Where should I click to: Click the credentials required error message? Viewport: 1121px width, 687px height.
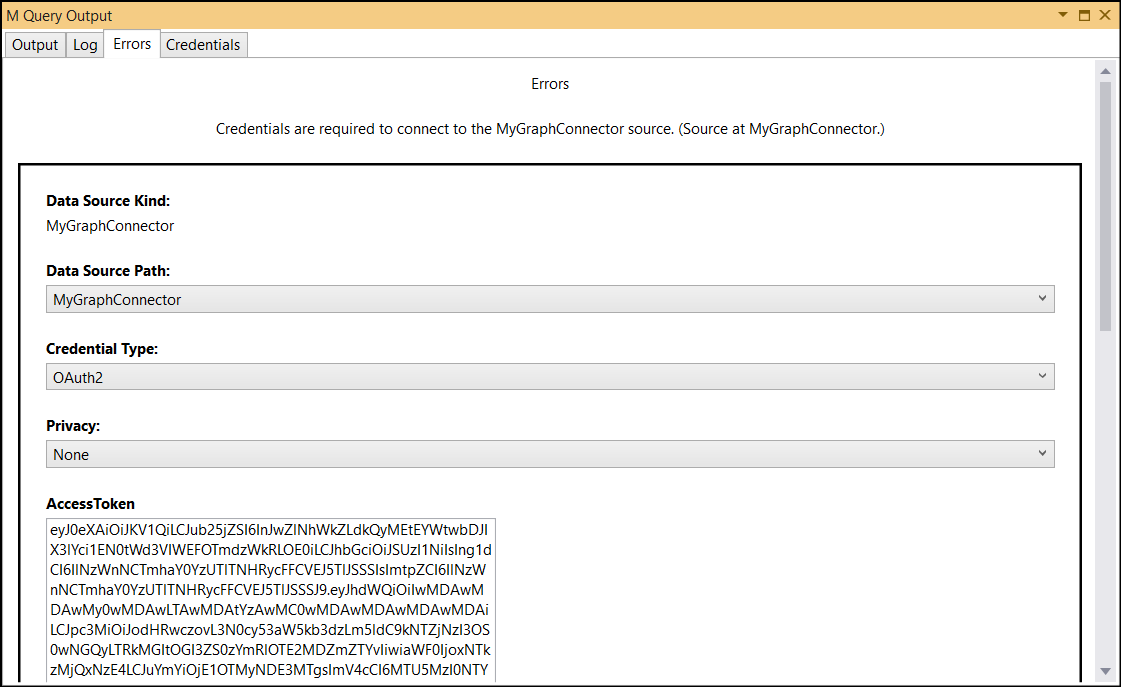pyautogui.click(x=550, y=129)
